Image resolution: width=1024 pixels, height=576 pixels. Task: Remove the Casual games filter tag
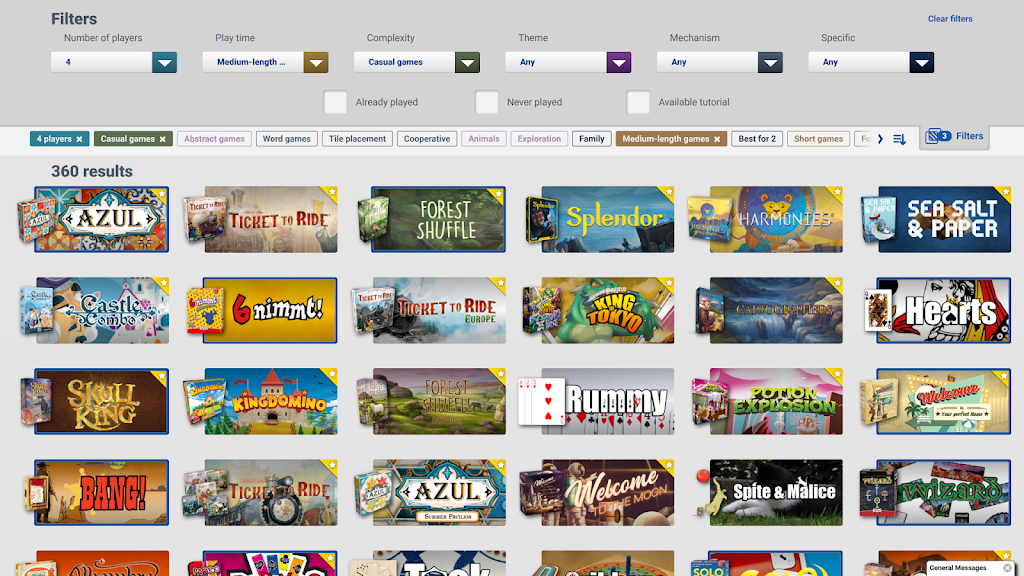pyautogui.click(x=163, y=139)
